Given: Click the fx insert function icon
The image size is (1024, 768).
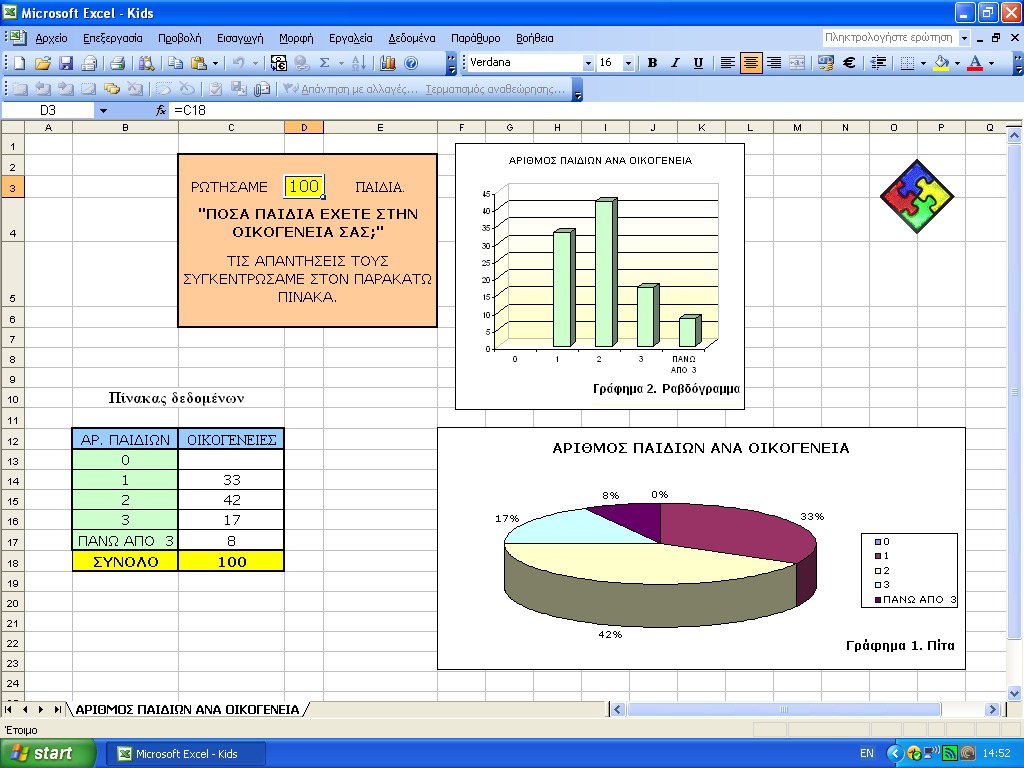Looking at the screenshot, I should click(x=161, y=110).
